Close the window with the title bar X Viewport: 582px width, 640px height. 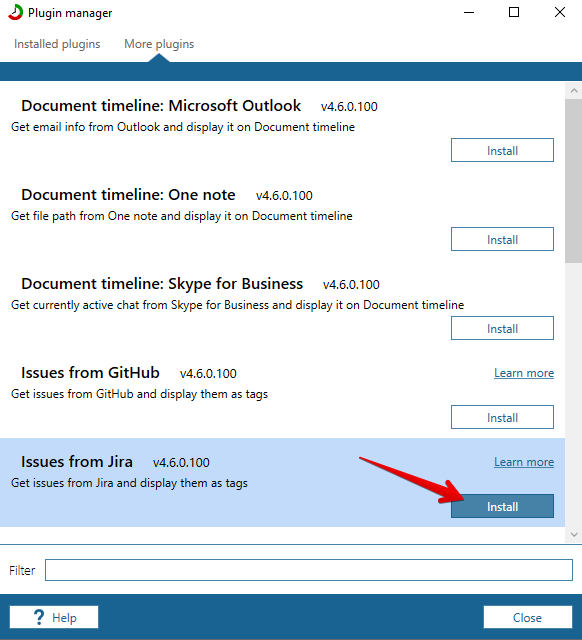point(560,12)
